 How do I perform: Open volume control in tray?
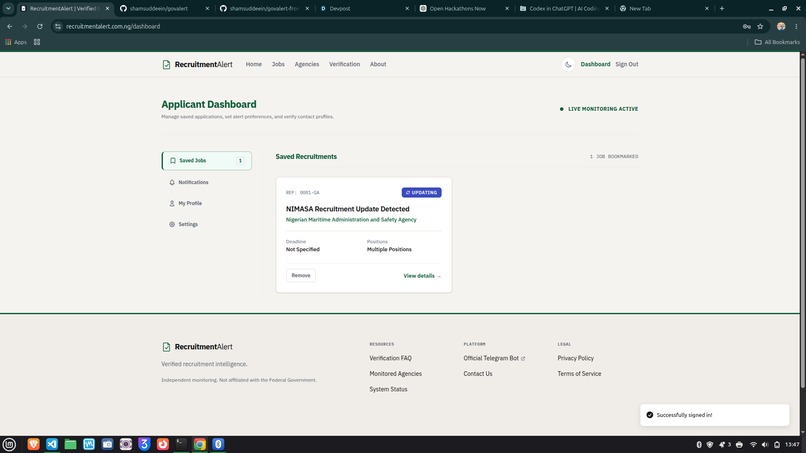(765, 445)
